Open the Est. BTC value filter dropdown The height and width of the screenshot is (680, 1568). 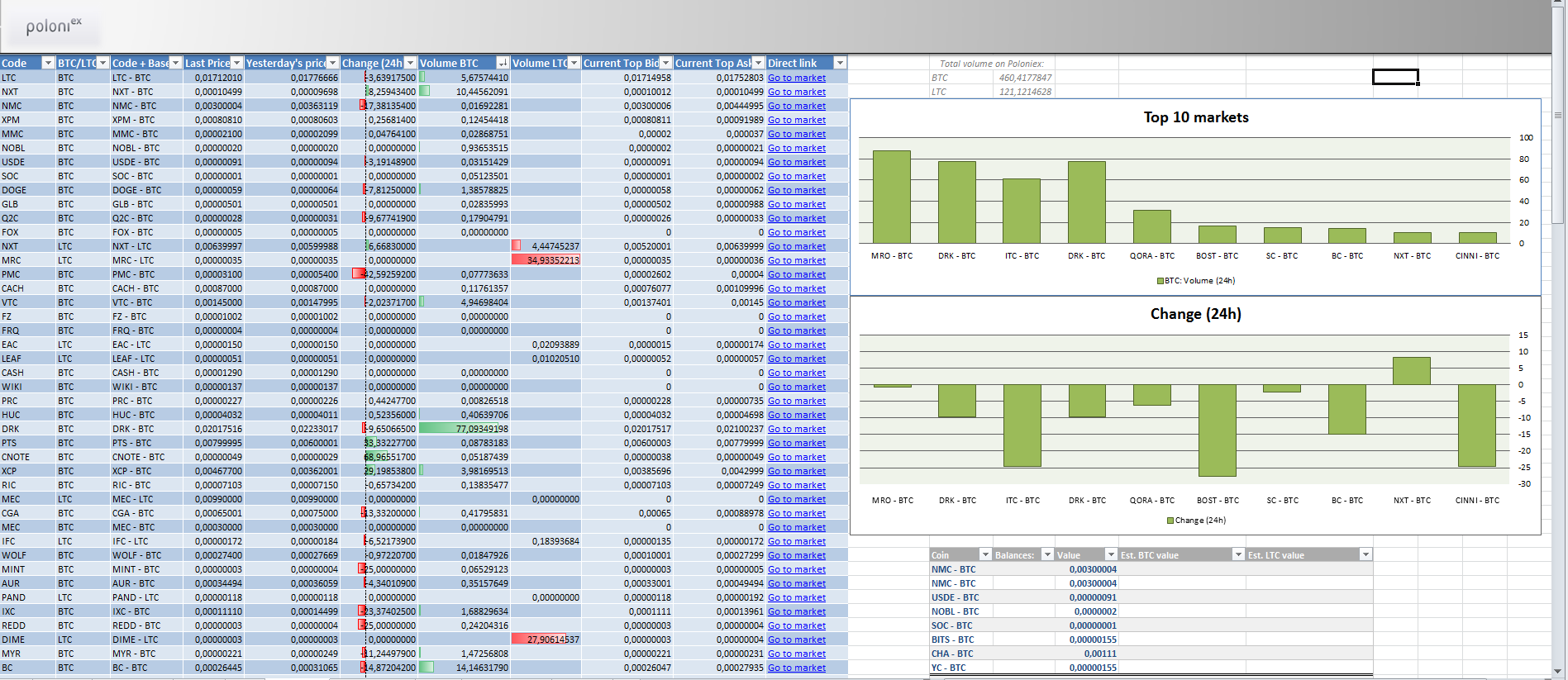(1238, 554)
